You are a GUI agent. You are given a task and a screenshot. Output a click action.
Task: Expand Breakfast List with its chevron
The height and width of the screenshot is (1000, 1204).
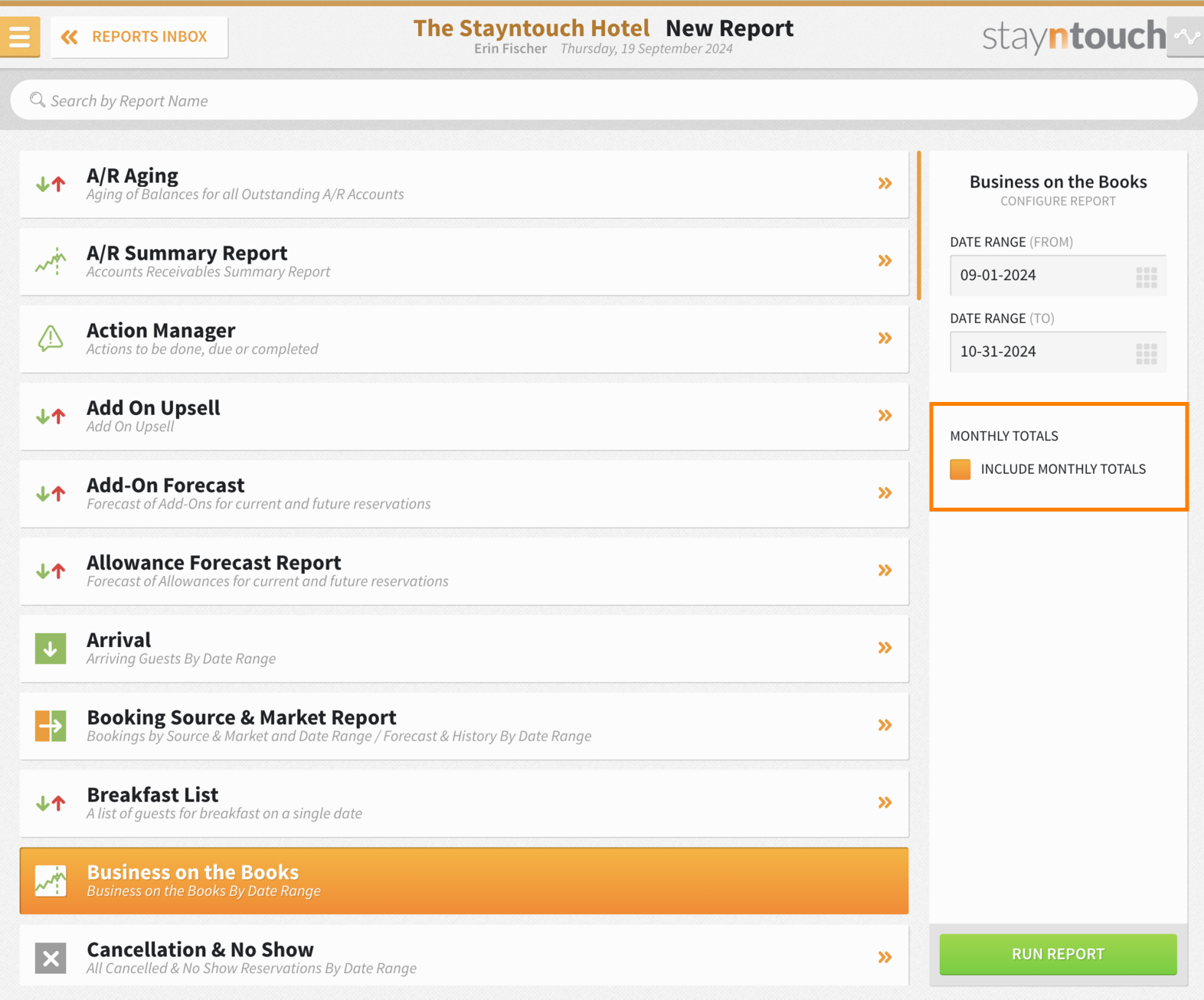(x=885, y=802)
